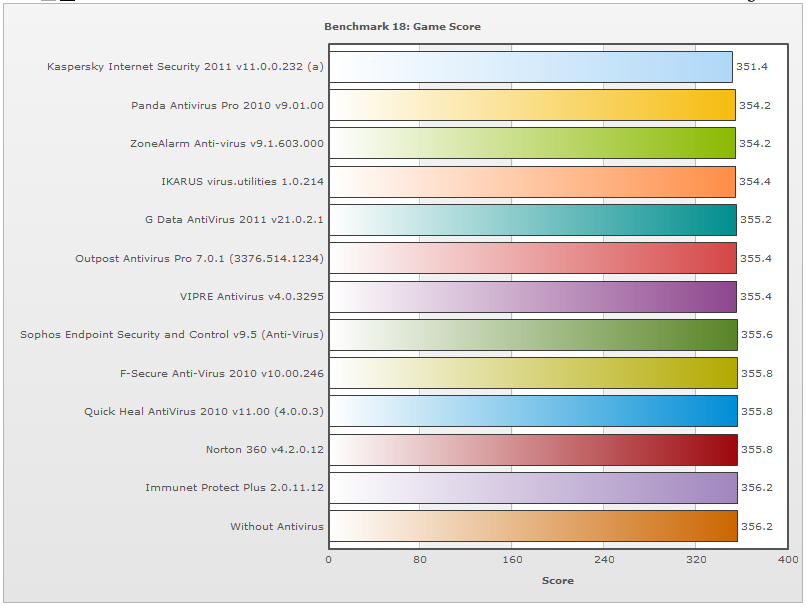Select the F-Secure Anti-Virus 2010 label
The image size is (807, 607).
pyautogui.click(x=222, y=374)
